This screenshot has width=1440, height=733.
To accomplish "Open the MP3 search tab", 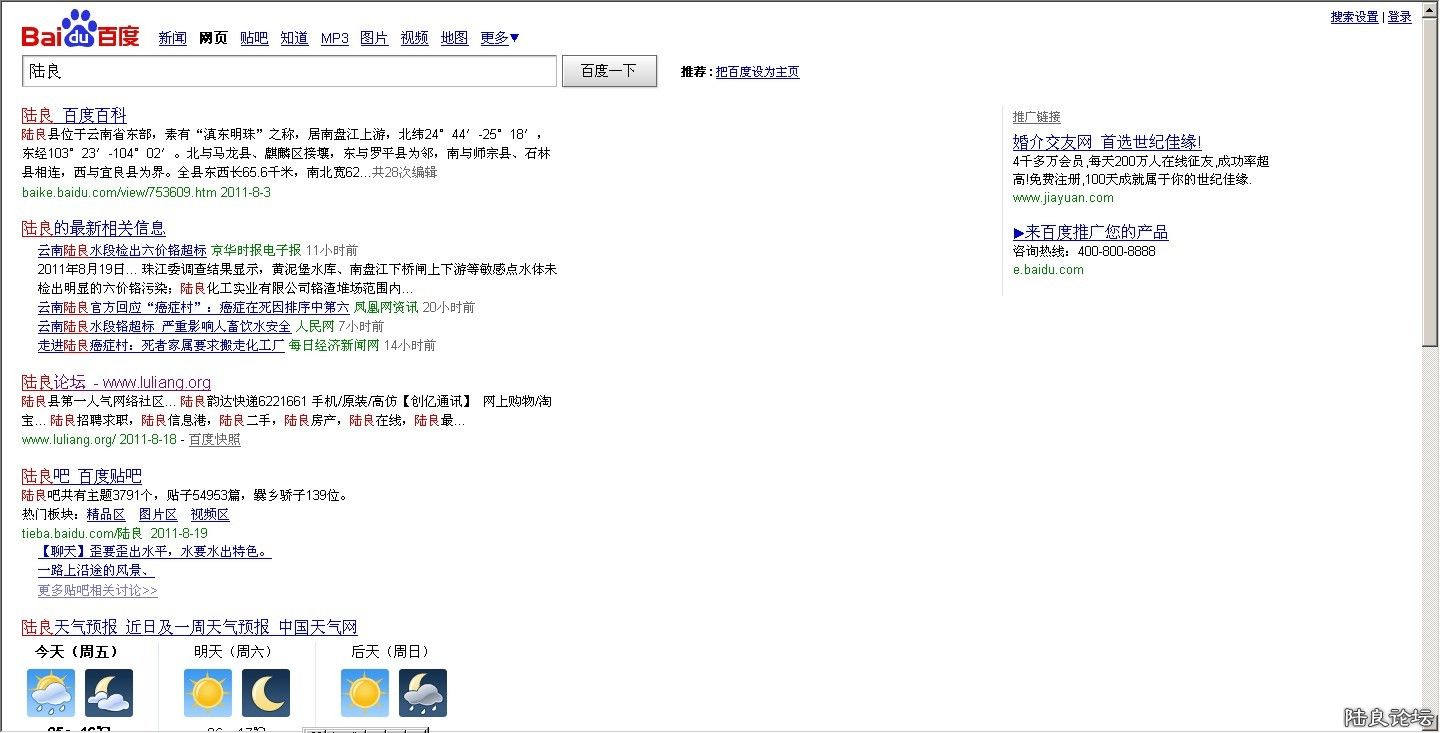I will (334, 38).
